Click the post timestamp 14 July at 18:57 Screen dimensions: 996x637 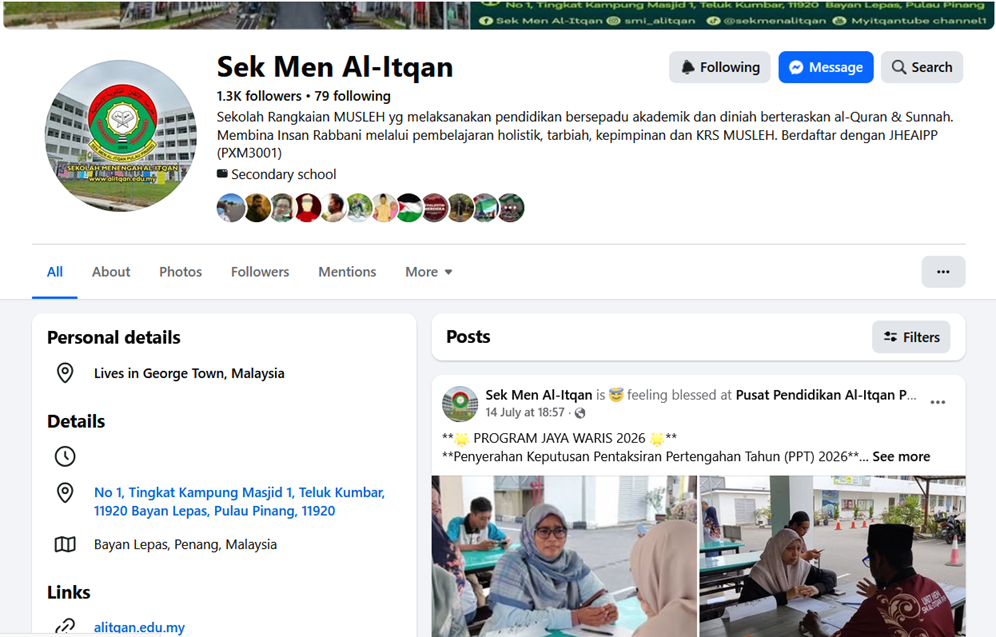525,412
